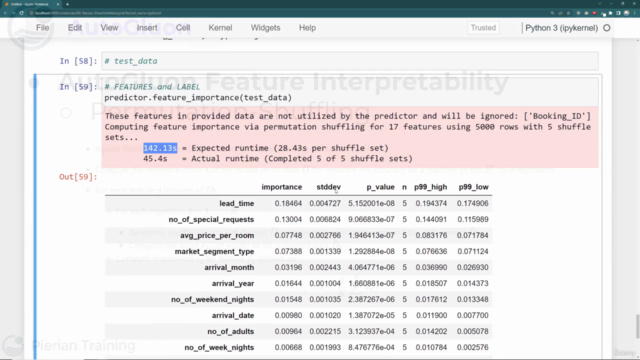Click the p99_low column header

(x=473, y=187)
